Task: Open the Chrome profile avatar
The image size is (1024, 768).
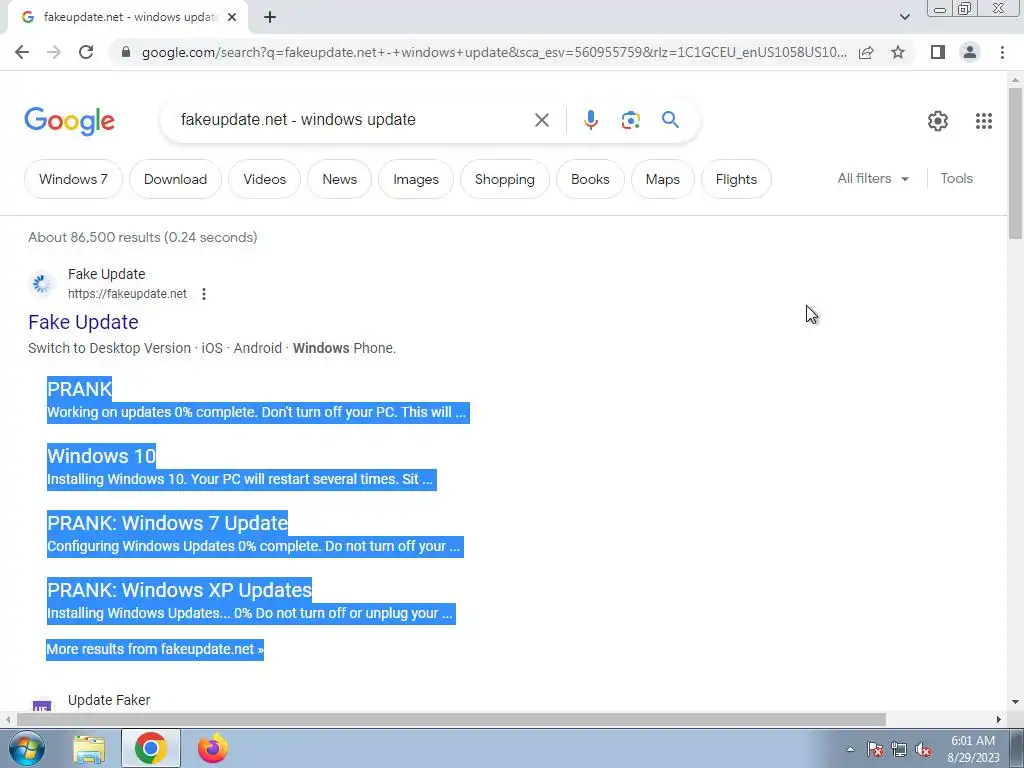Action: [970, 52]
